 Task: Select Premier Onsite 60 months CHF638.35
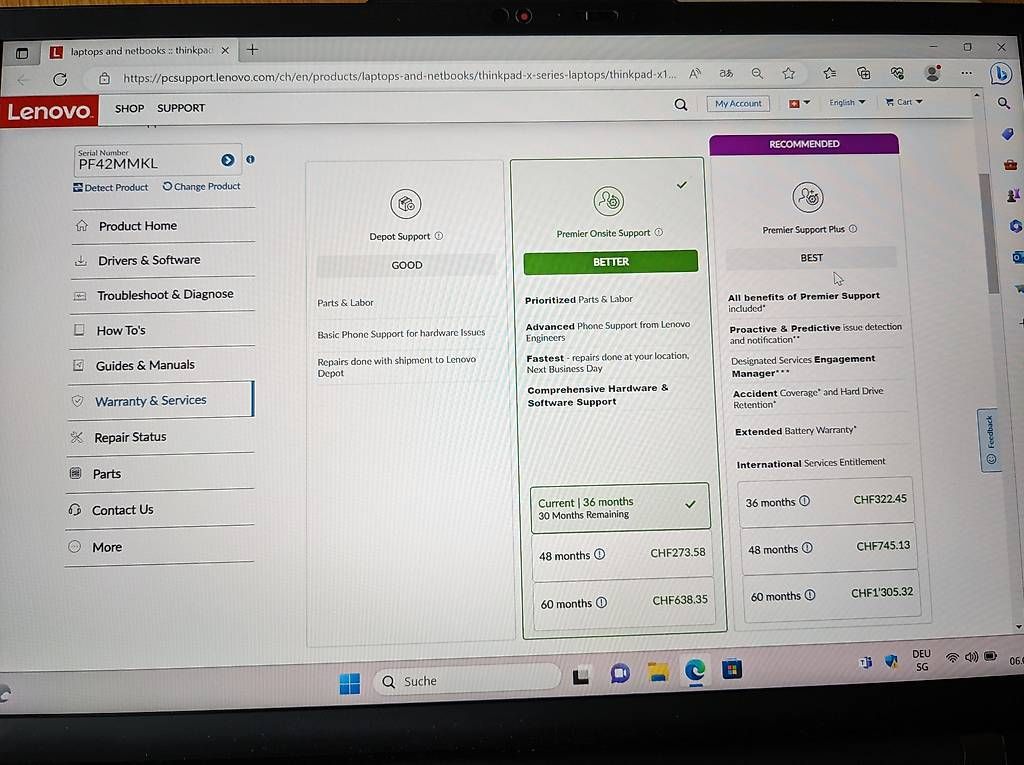624,602
